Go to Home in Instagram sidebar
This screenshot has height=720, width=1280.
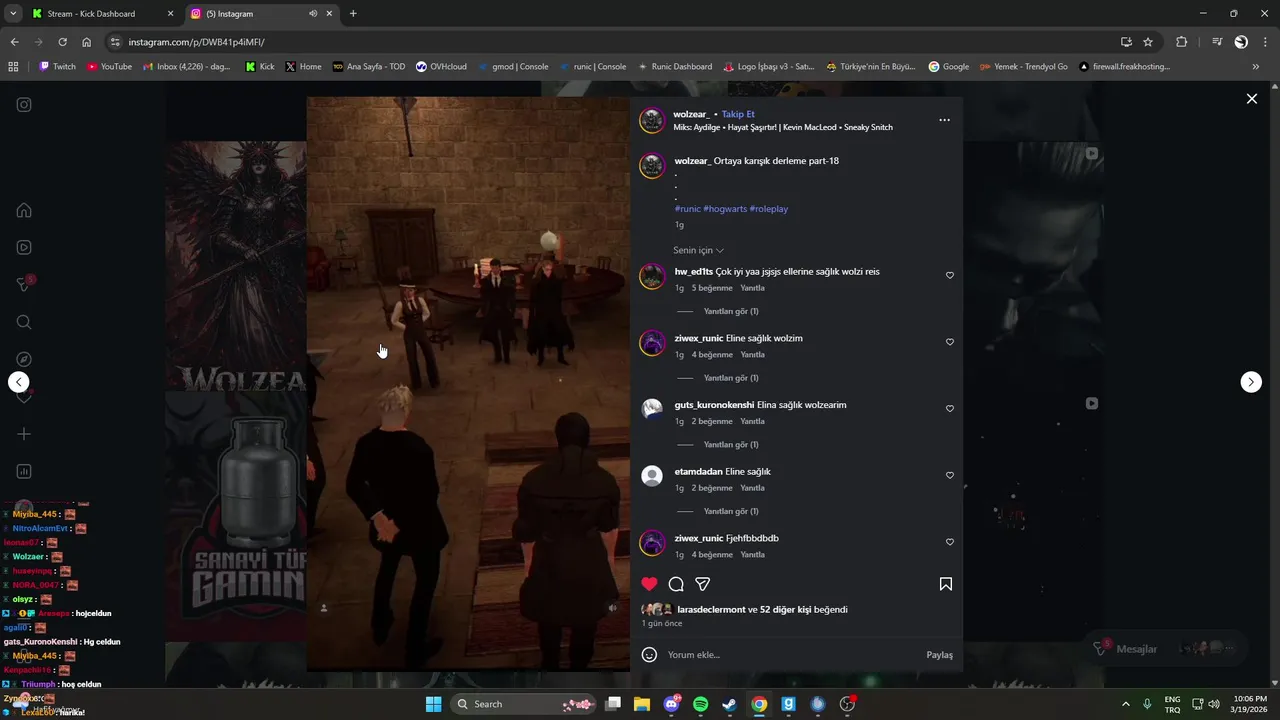click(24, 210)
